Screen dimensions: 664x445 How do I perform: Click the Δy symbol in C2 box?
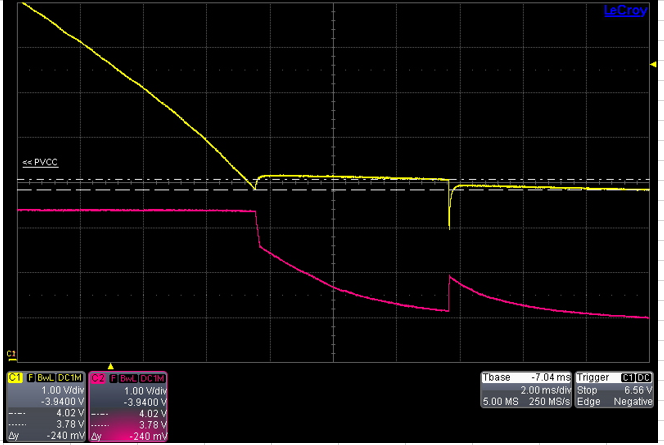(96, 437)
